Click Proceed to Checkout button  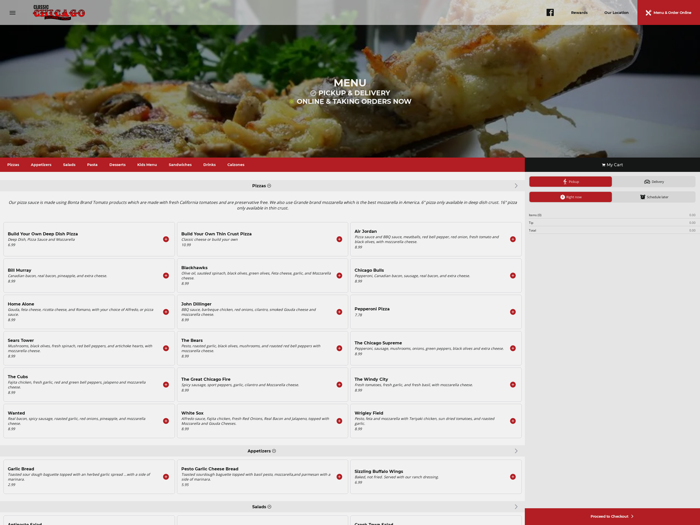pyautogui.click(x=612, y=517)
